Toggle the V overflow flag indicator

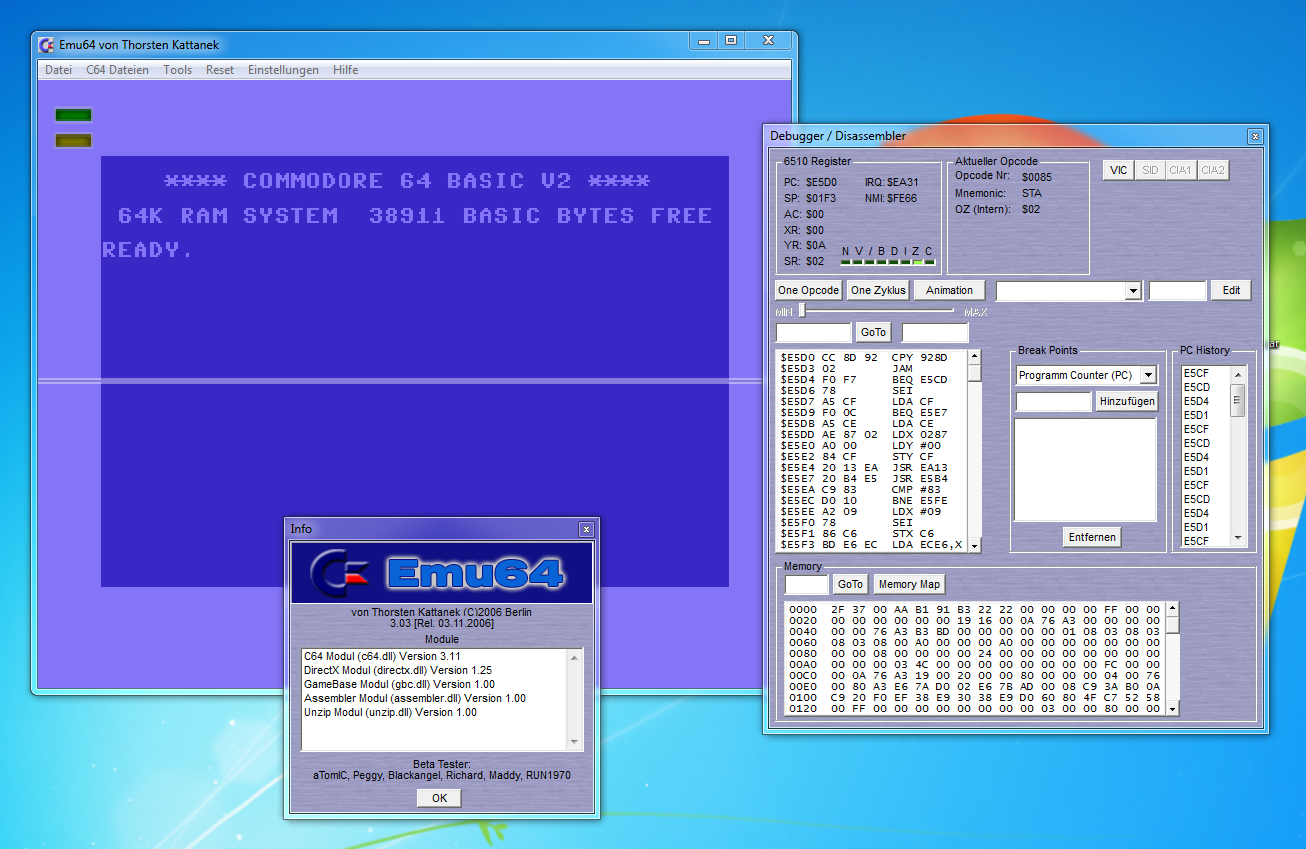[x=858, y=262]
